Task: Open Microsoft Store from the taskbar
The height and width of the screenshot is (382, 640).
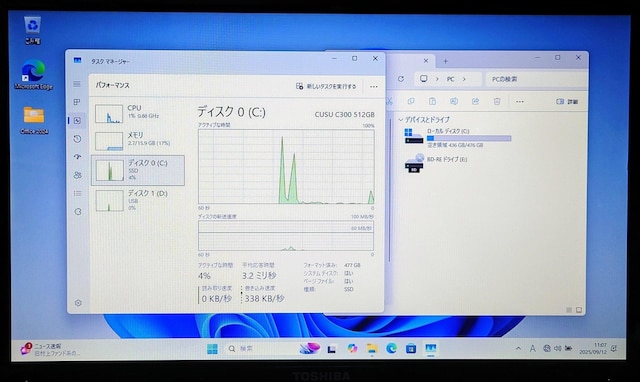Action: (x=411, y=349)
